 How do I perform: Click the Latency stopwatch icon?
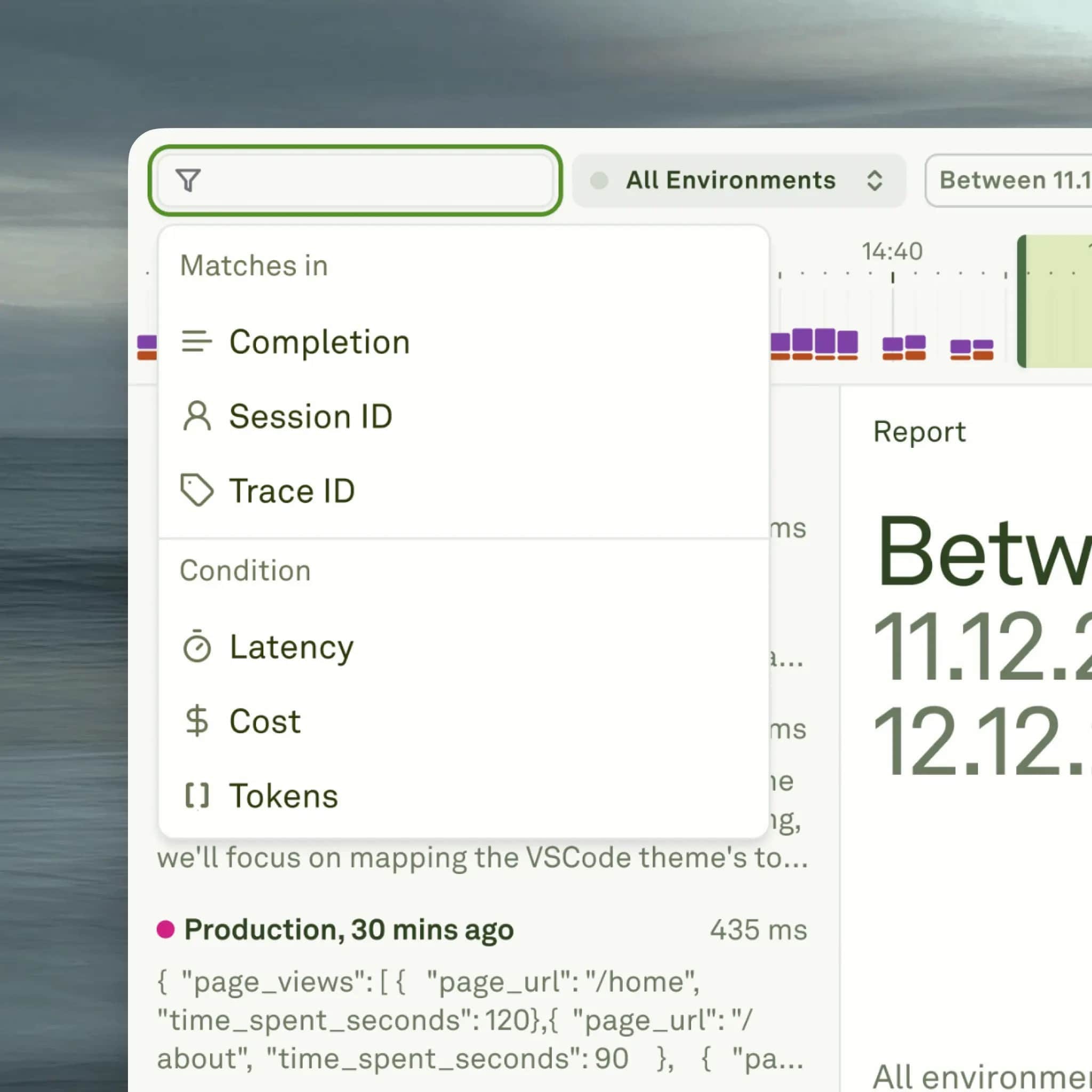click(197, 647)
